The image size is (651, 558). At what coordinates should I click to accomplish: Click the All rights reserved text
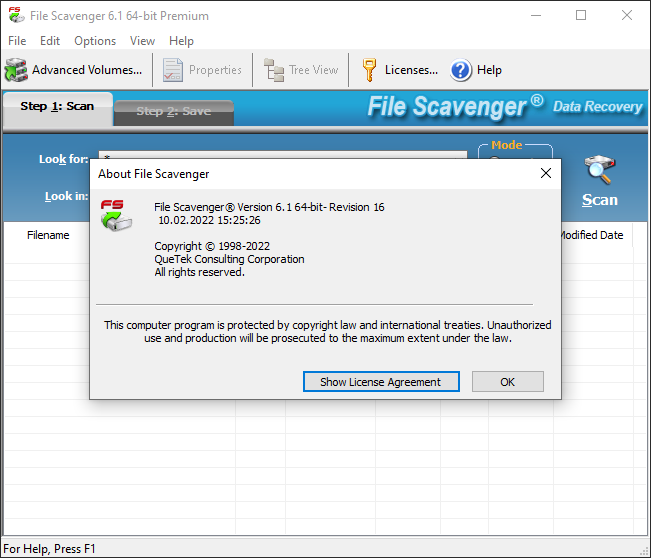coord(199,272)
